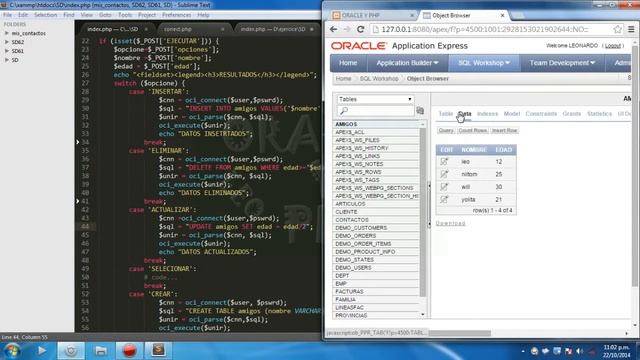Click the Logout link
This screenshot has height=360, width=640.
click(x=613, y=46)
